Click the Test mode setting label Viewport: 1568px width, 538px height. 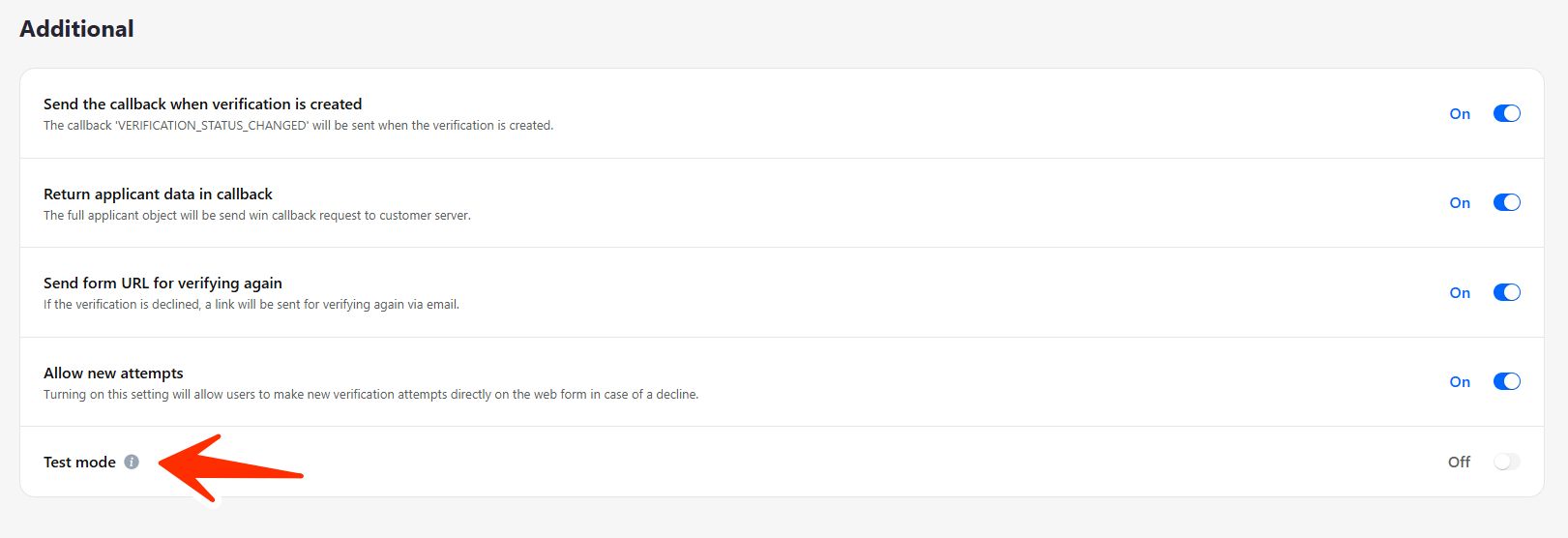click(79, 463)
